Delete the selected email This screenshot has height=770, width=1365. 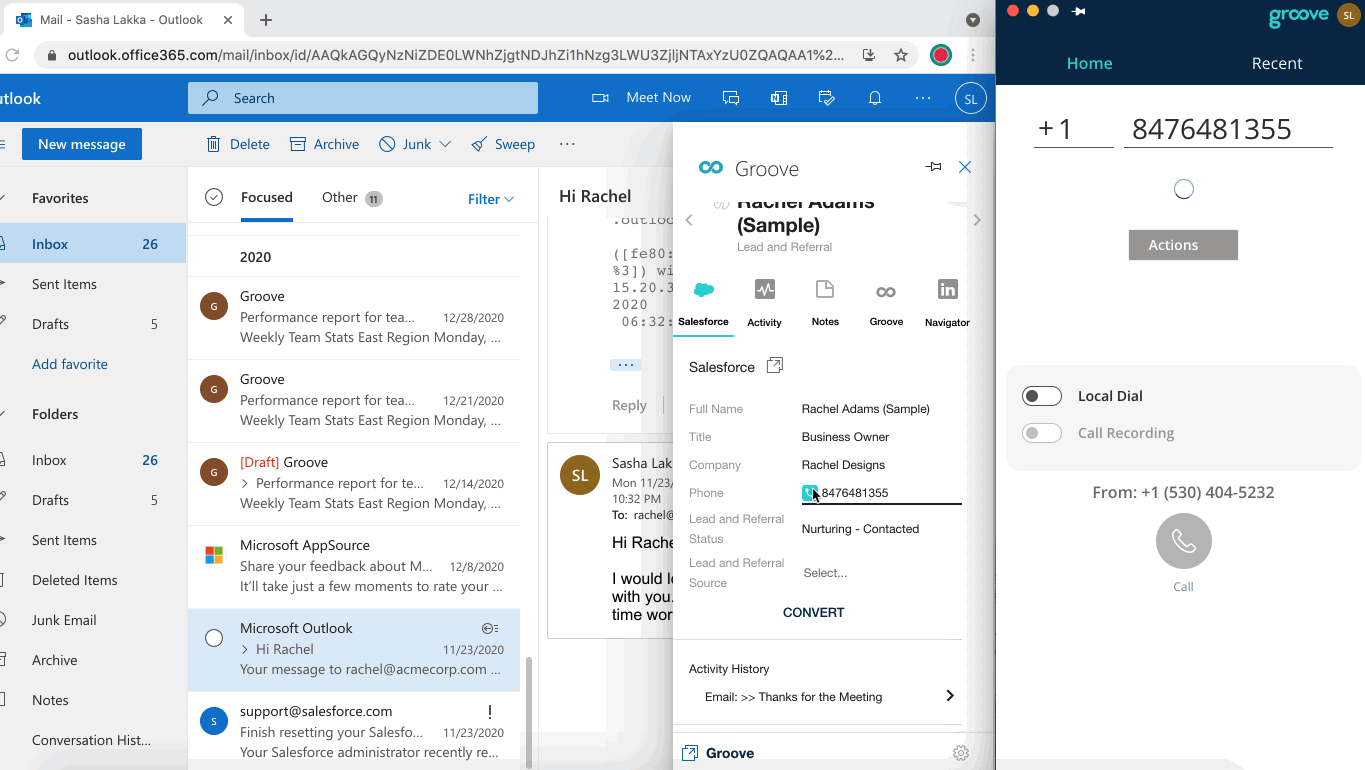238,144
